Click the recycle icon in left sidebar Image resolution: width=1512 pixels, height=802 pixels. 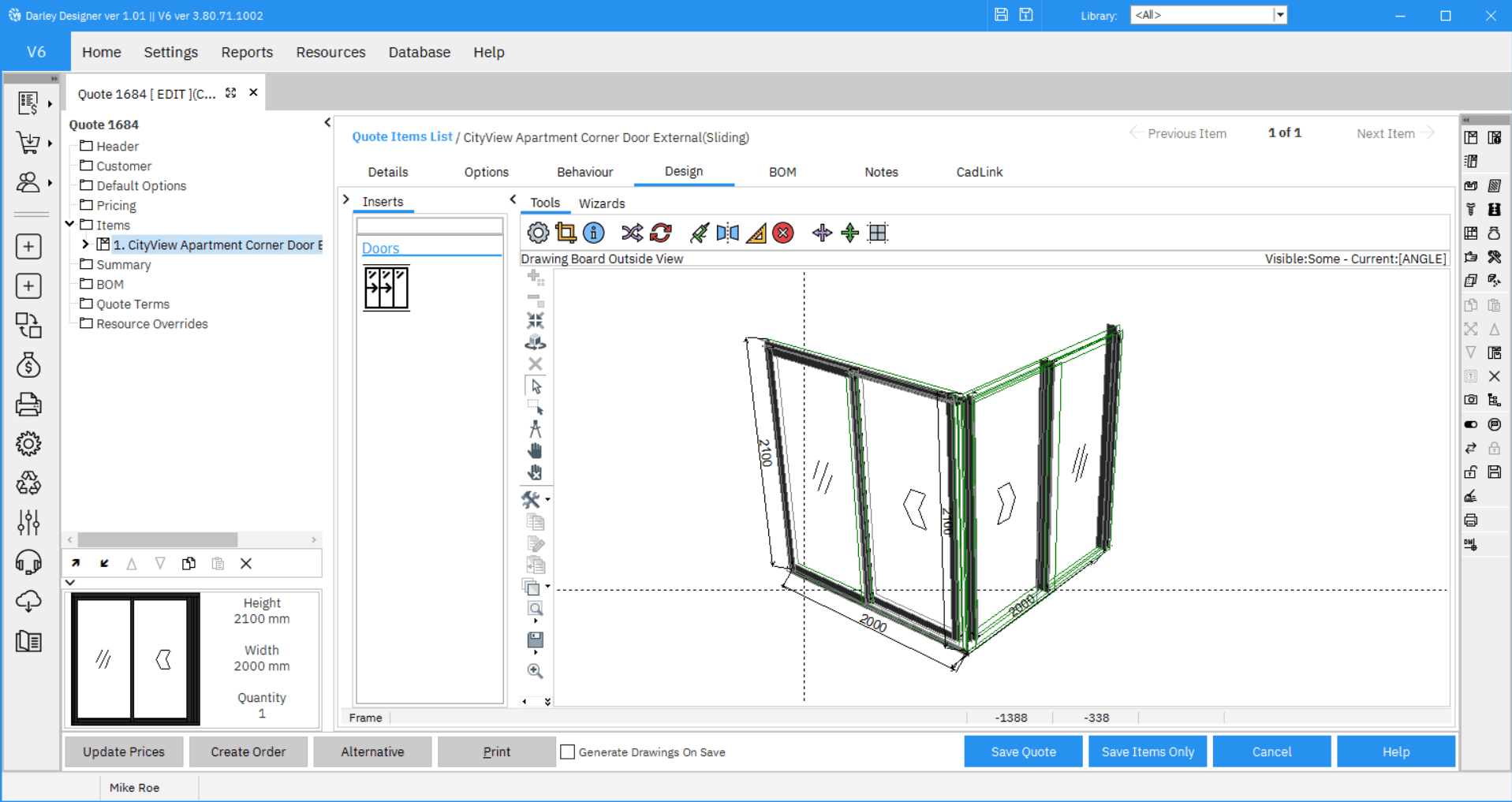(28, 483)
